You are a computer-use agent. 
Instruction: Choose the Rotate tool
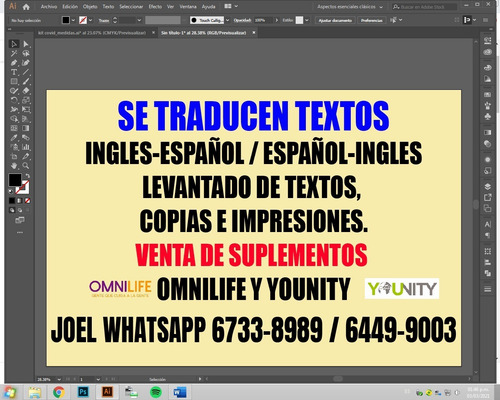click(14, 100)
